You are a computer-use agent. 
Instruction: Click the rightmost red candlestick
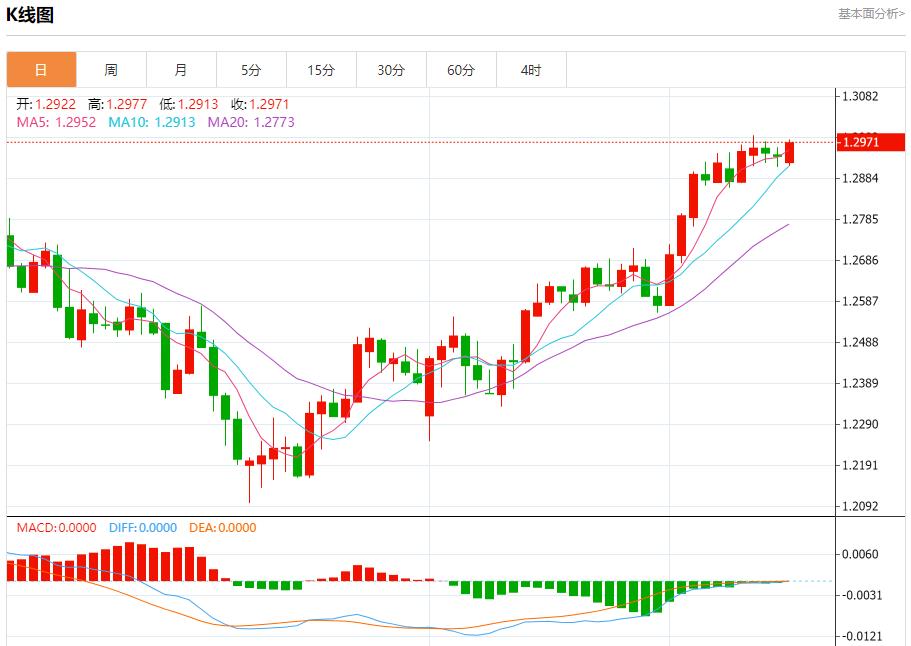(x=790, y=152)
